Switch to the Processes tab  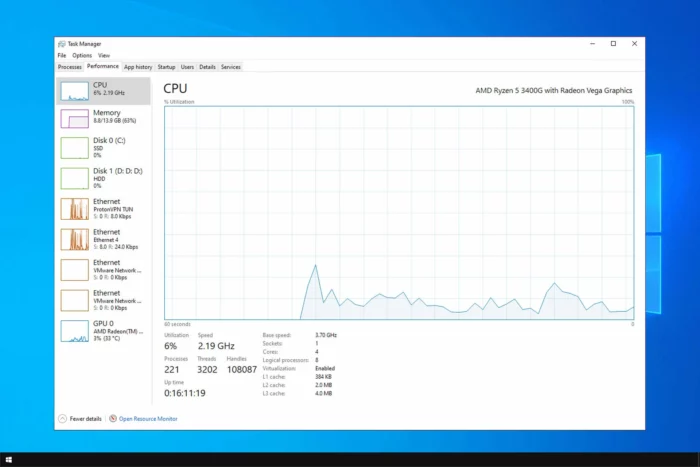(x=70, y=67)
